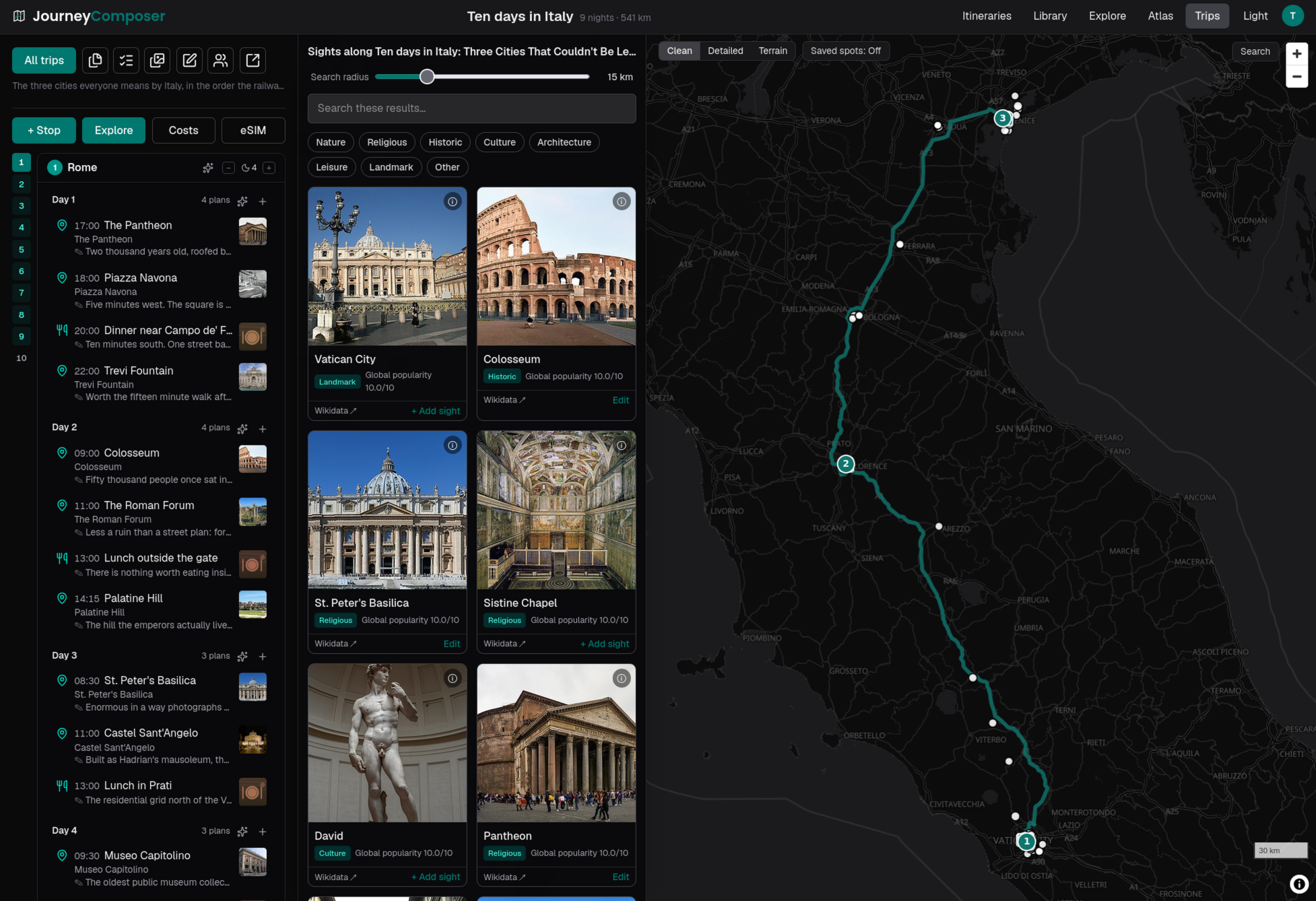Add a plan to Day 2 with plus icon
Viewport: 1316px width, 901px height.
[263, 428]
